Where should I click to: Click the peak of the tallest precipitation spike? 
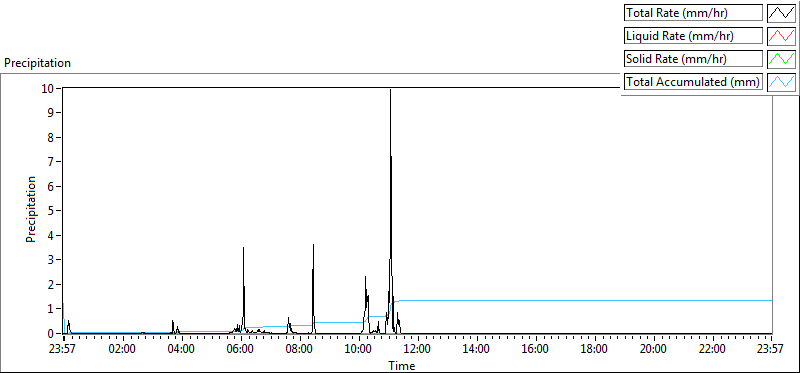[390, 90]
